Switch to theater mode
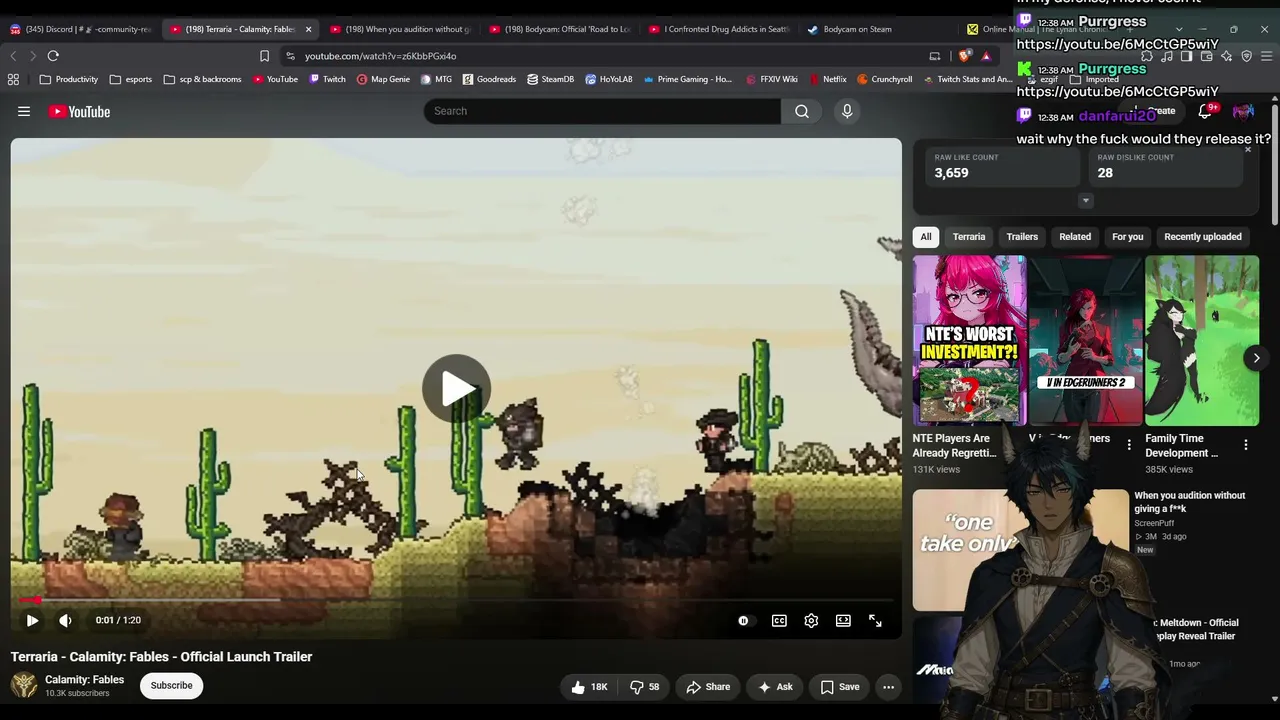 (843, 621)
